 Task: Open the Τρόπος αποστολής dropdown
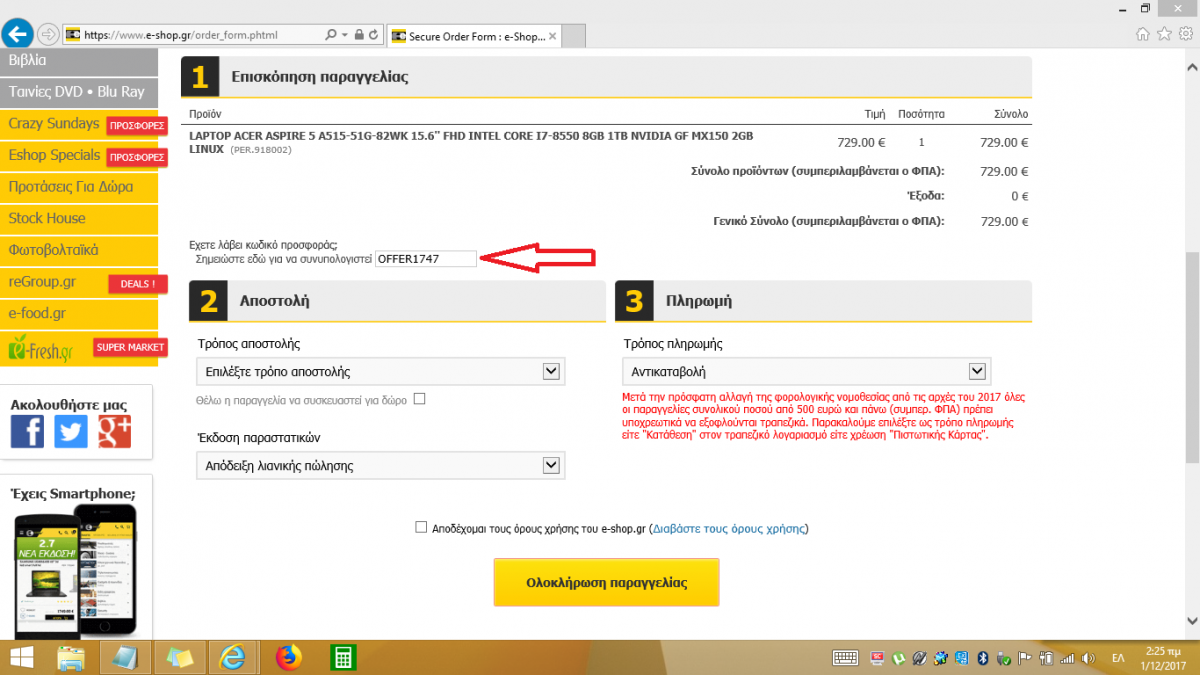tap(381, 371)
